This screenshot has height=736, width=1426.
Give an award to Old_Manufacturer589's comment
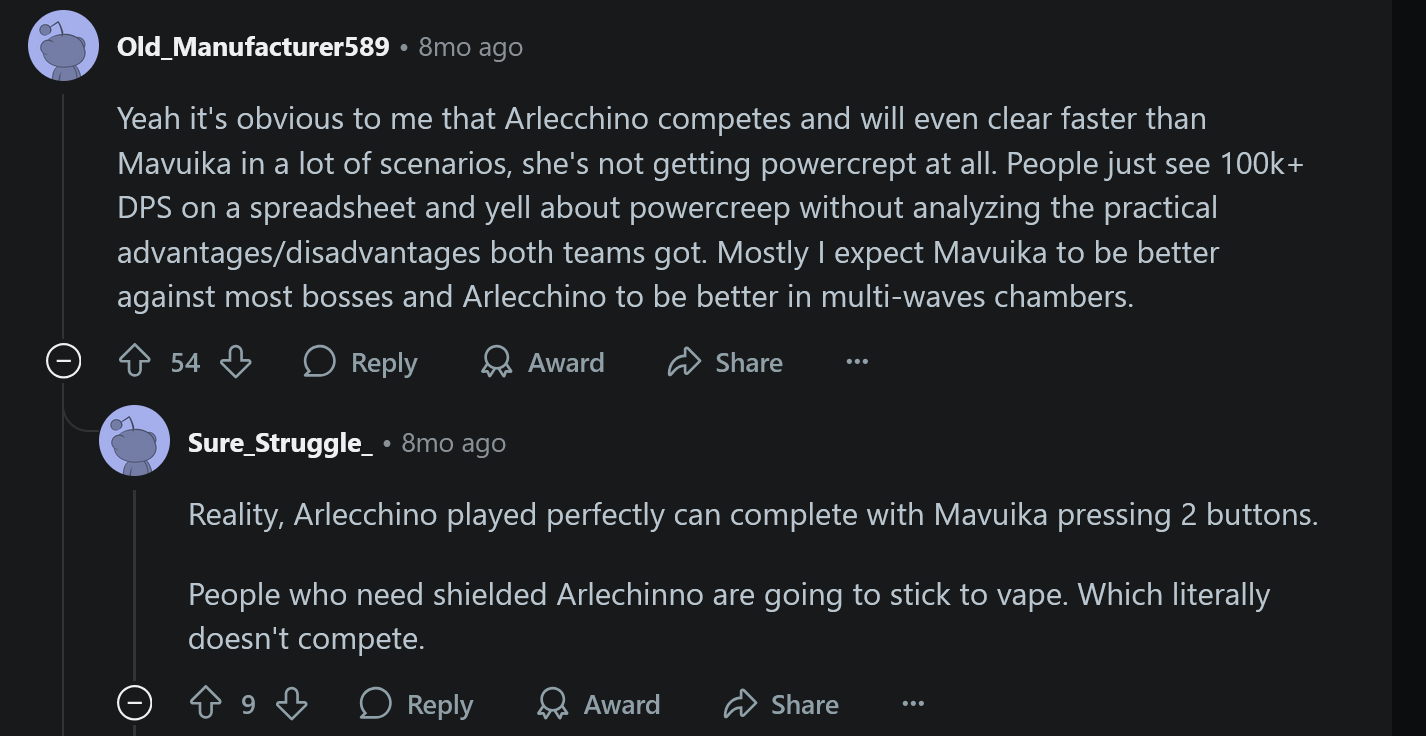click(x=543, y=362)
